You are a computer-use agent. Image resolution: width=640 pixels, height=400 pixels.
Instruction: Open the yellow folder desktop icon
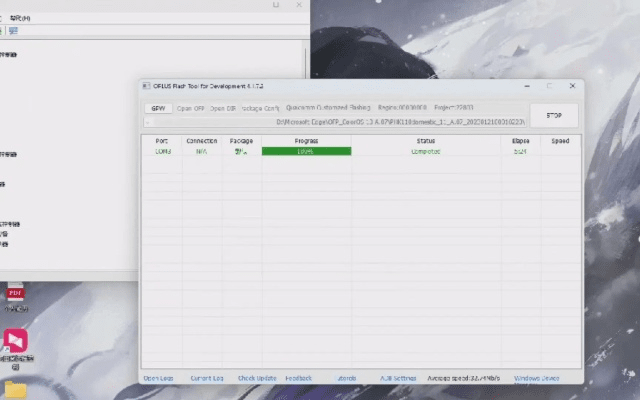click(15, 389)
